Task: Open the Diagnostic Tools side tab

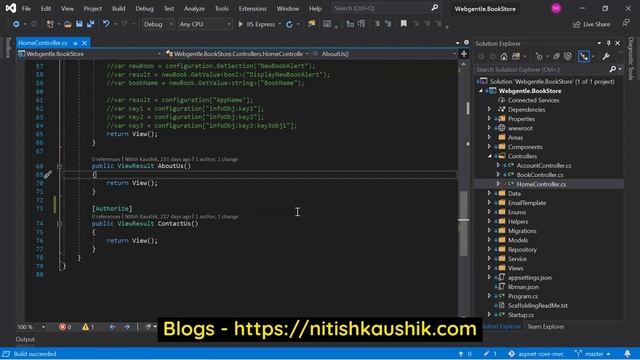Action: pos(631,58)
